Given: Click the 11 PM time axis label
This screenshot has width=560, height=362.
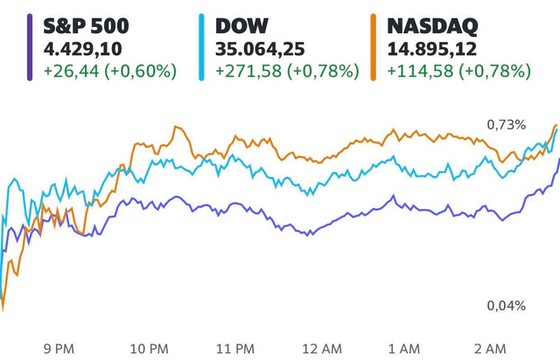Looking at the screenshot, I should tap(235, 349).
